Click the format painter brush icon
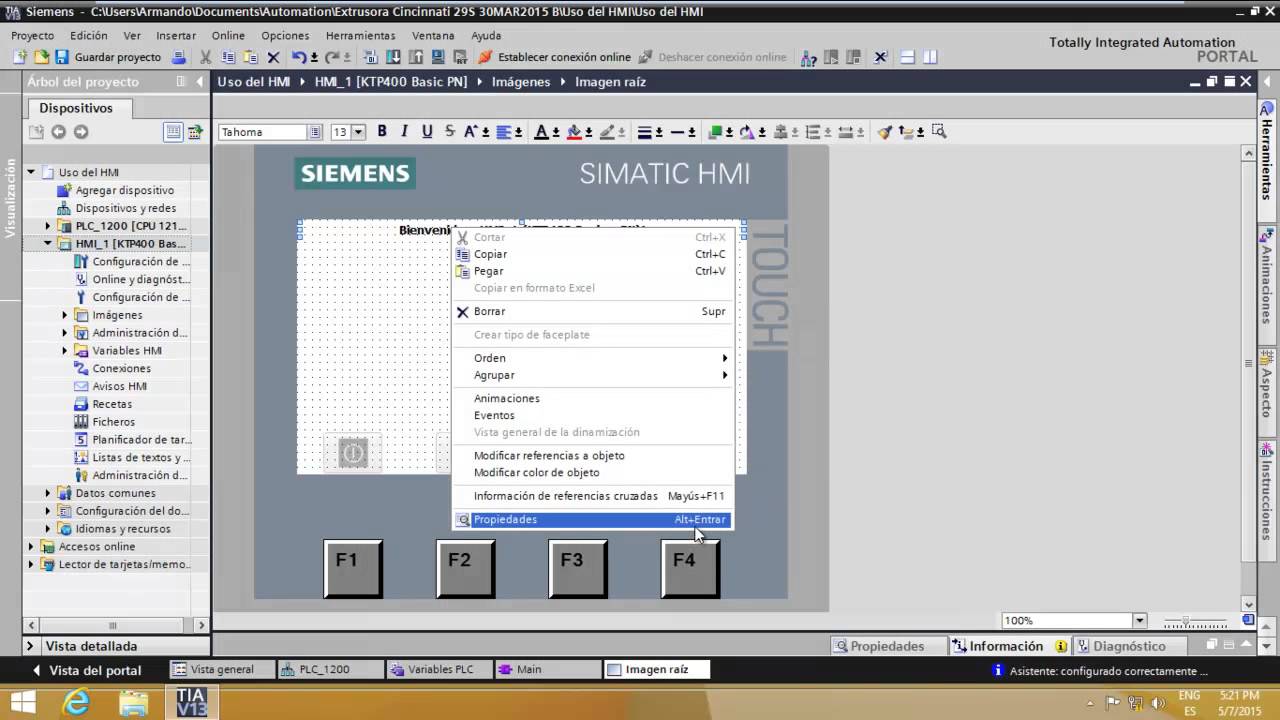This screenshot has height=720, width=1280. pyautogui.click(x=884, y=131)
